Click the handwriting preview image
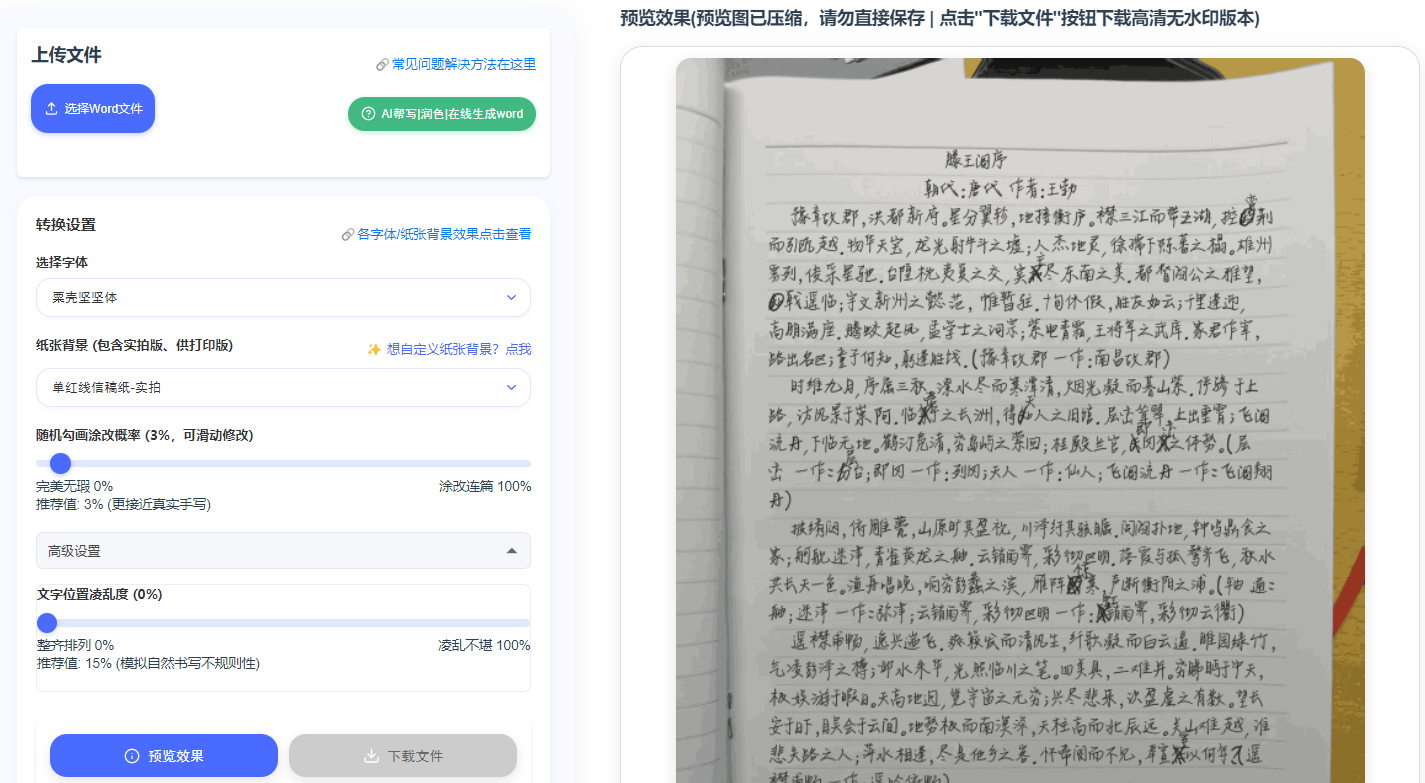 coord(1020,420)
